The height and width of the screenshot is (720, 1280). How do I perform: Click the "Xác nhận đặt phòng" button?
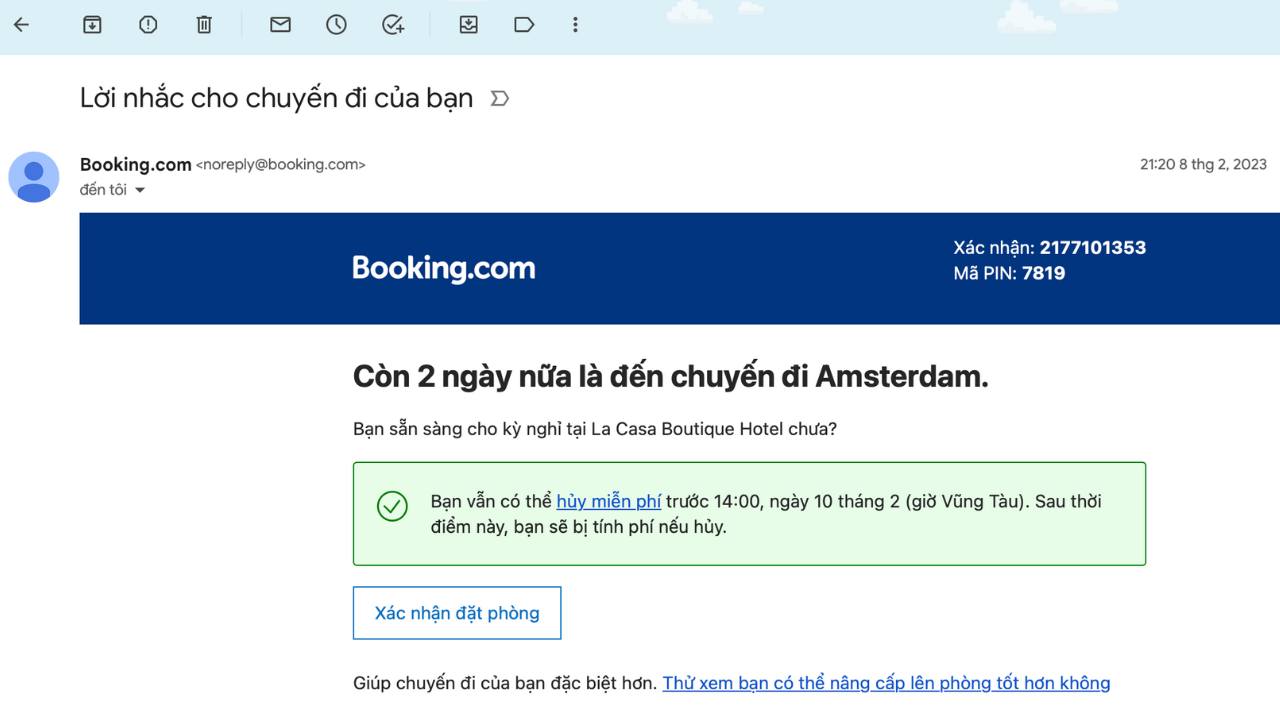click(x=456, y=613)
